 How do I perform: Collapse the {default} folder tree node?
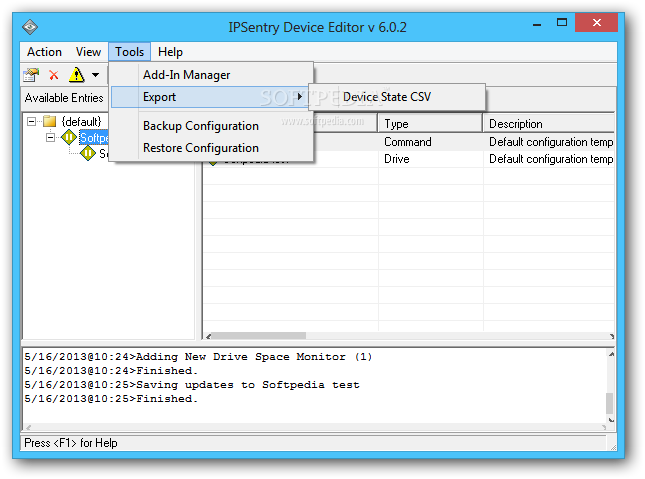coord(31,121)
